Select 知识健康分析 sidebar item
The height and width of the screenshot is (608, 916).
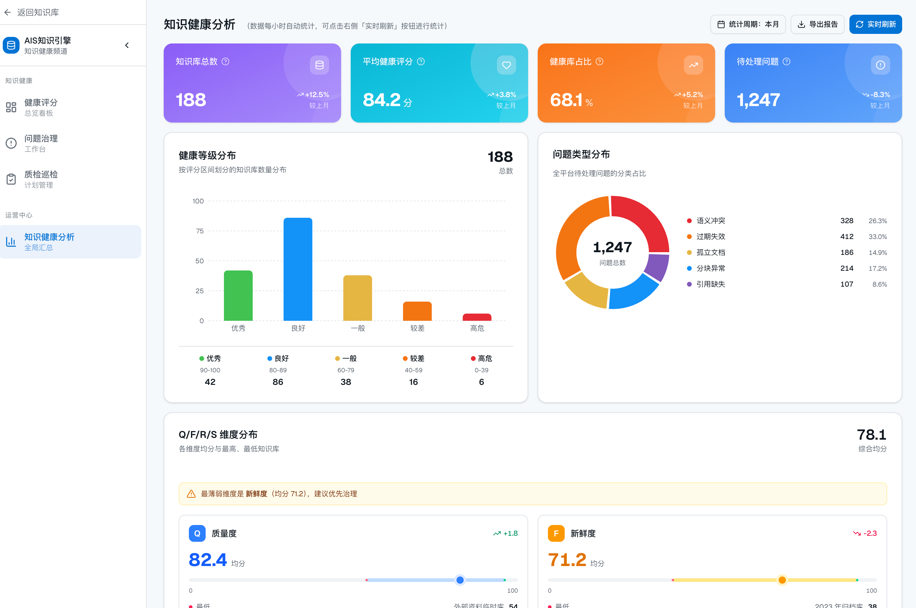[x=70, y=241]
